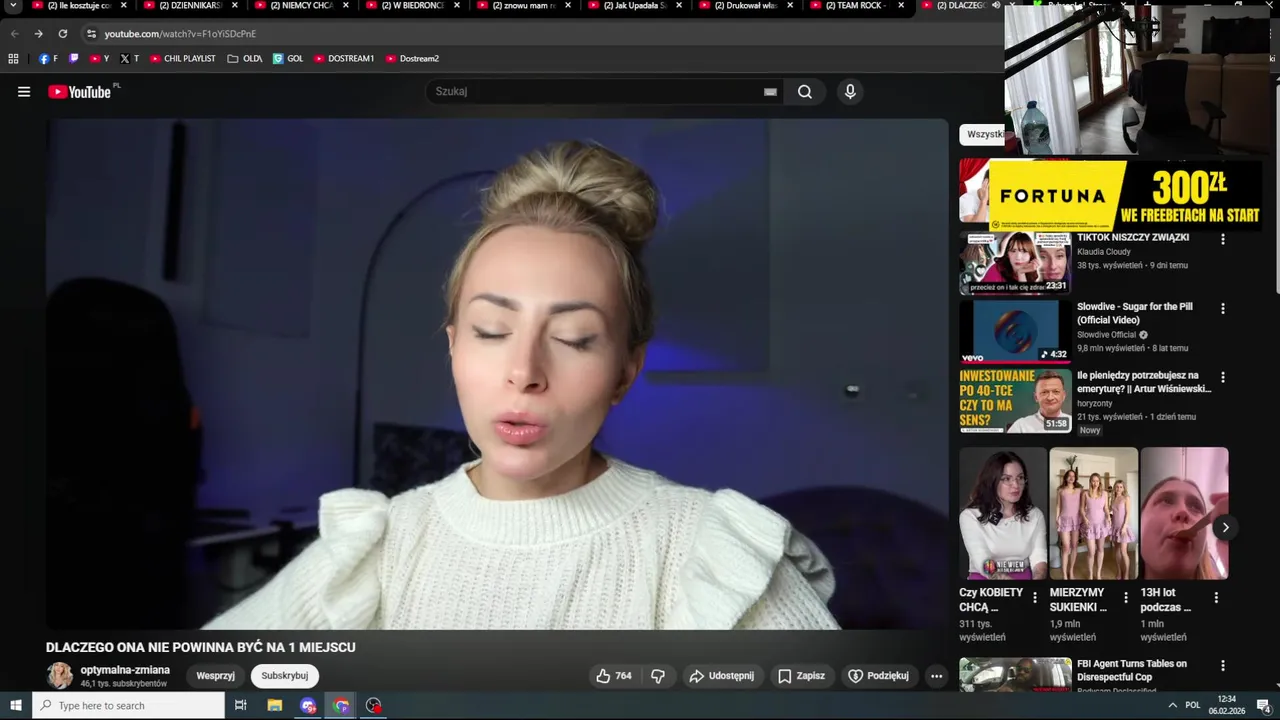1280x720 pixels.
Task: Open options for FBI Agent video
Action: coord(1222,666)
